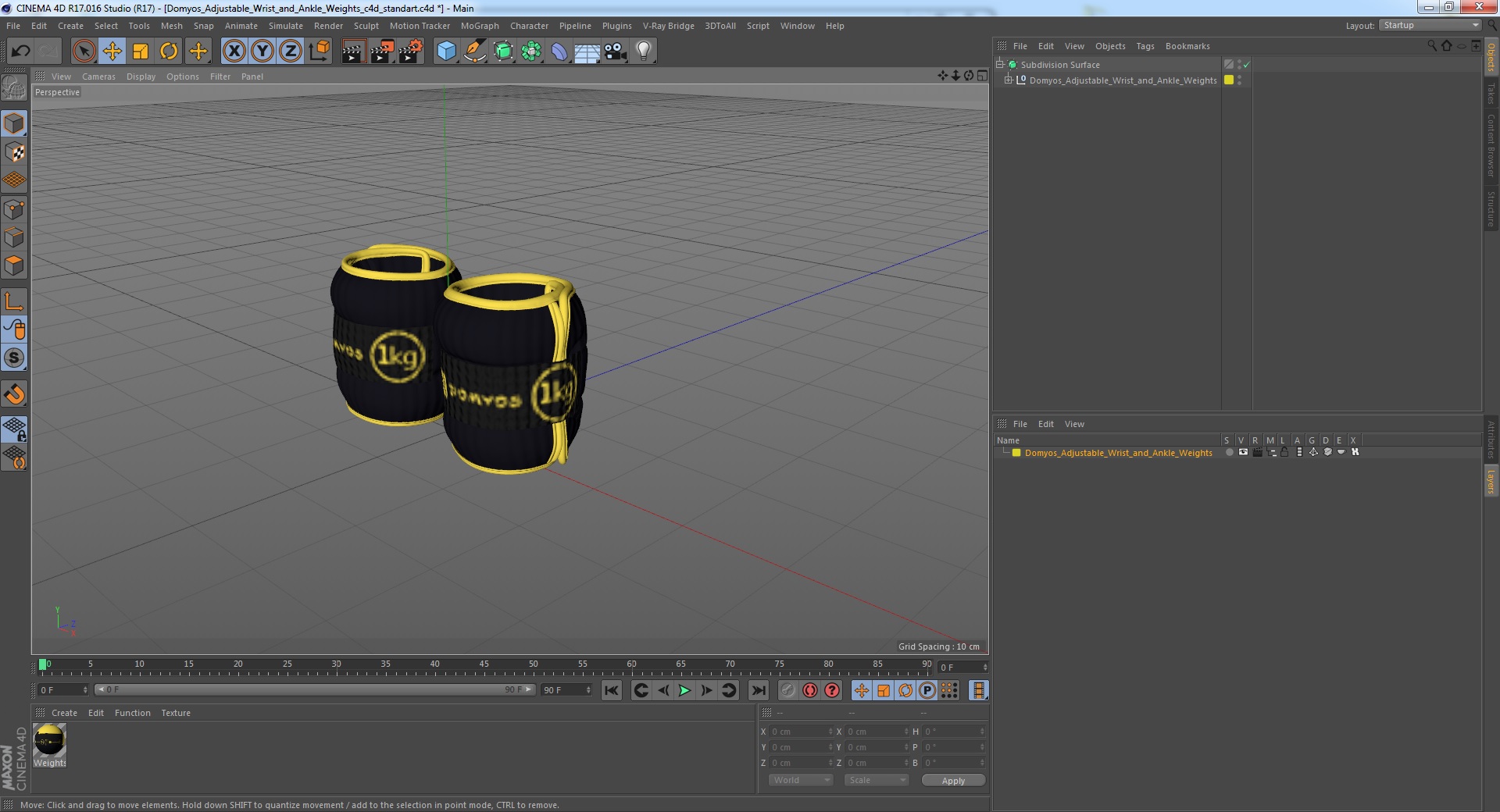Click the camera object icon
The width and height of the screenshot is (1500, 812).
pyautogui.click(x=616, y=52)
